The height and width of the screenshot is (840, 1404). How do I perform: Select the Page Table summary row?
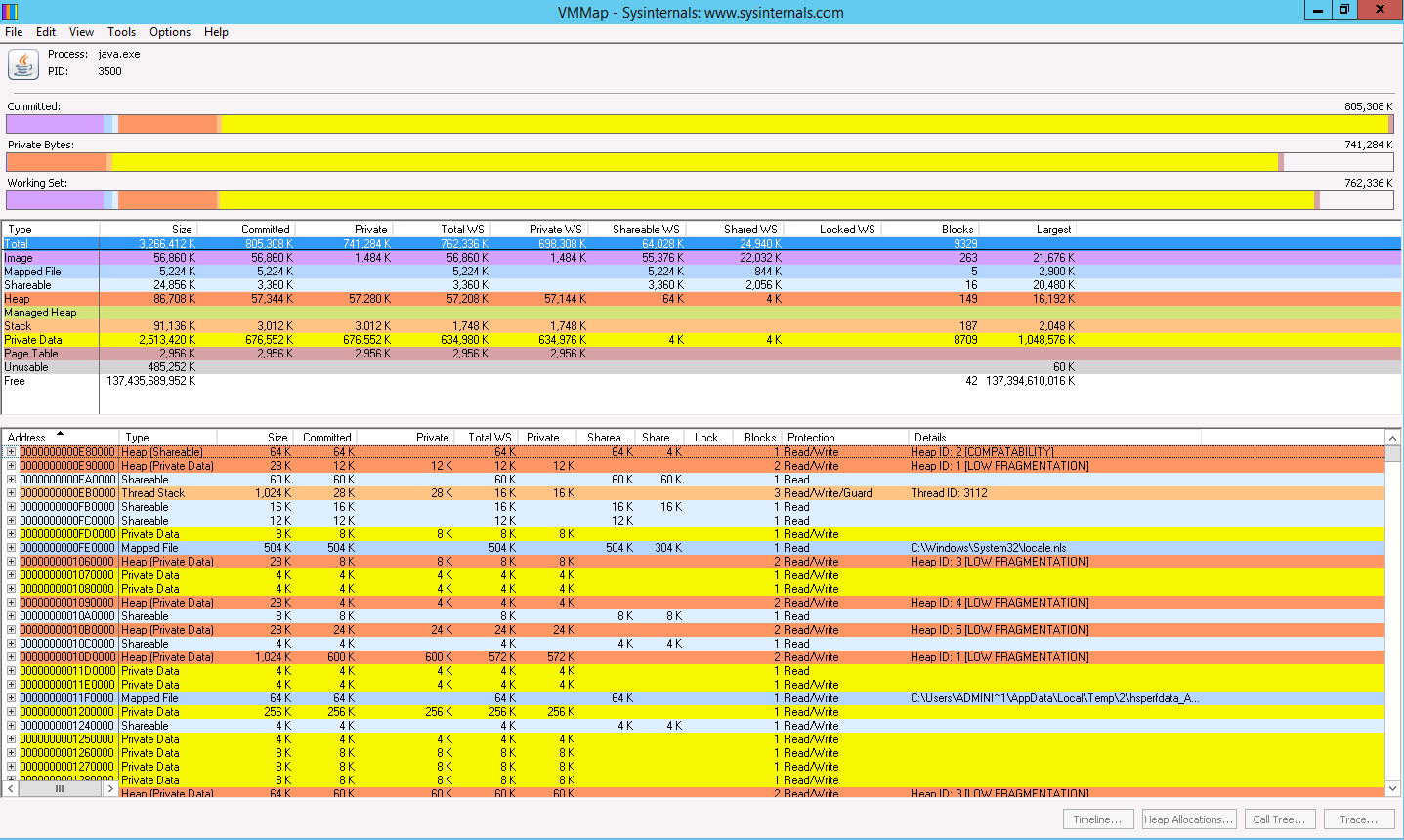(701, 354)
